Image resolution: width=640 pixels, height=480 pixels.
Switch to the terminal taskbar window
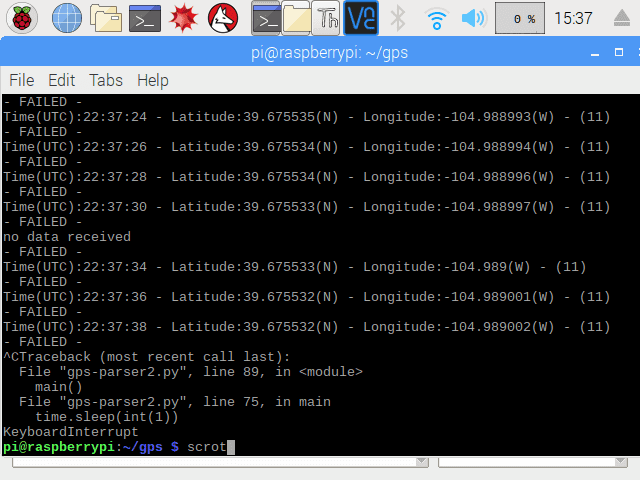[x=266, y=18]
